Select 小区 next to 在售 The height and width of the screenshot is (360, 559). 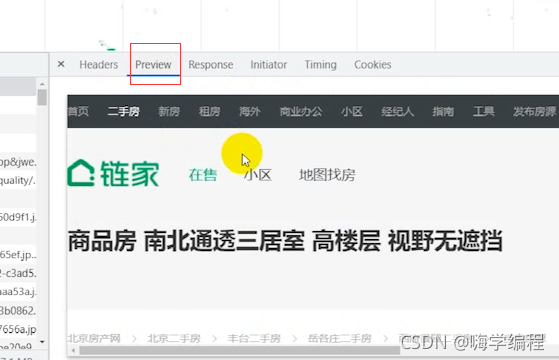coord(258,175)
